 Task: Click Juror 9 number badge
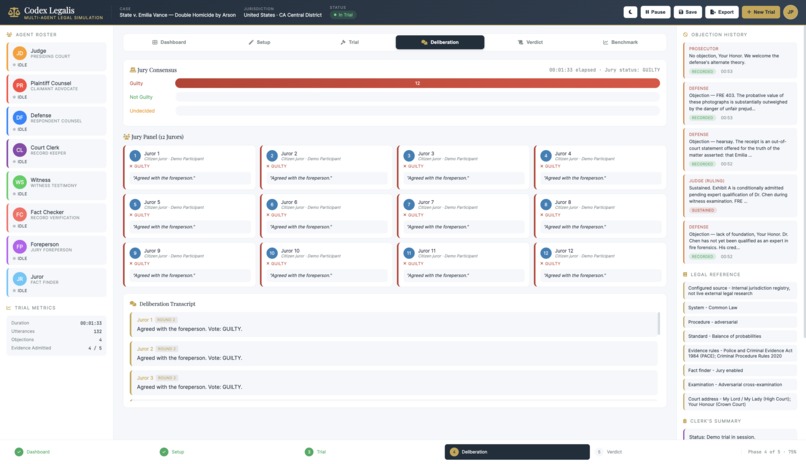[135, 253]
